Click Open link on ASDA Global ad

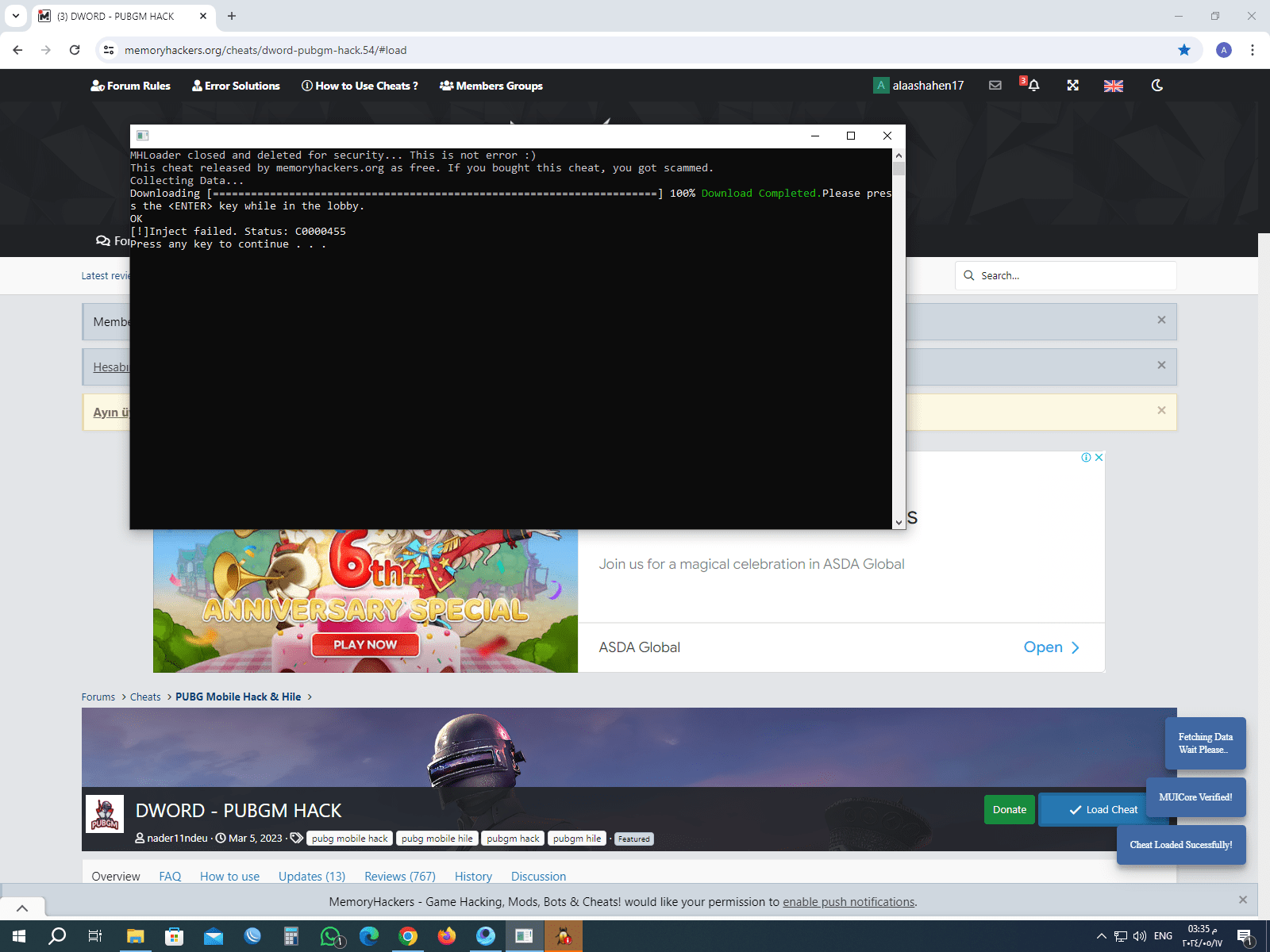pyautogui.click(x=1051, y=647)
